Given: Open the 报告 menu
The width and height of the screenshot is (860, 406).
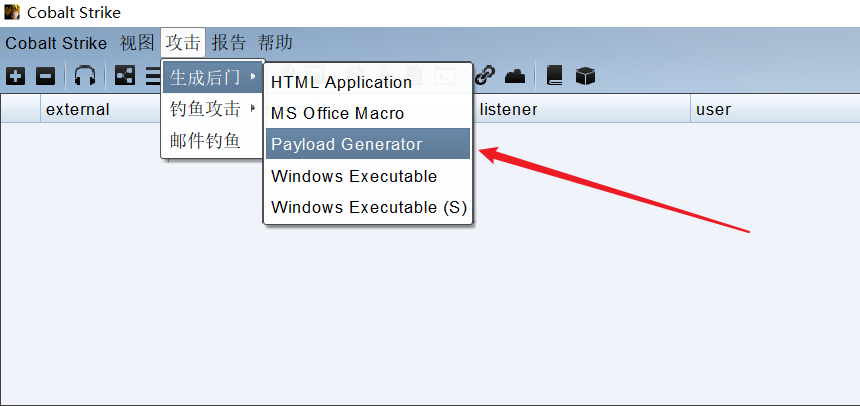Looking at the screenshot, I should [x=229, y=43].
